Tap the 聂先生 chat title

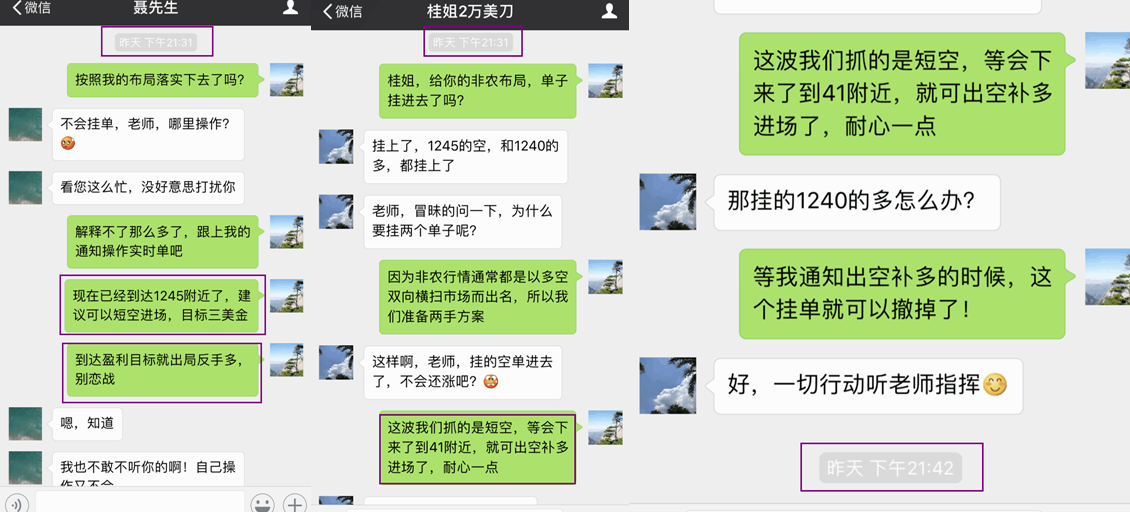[x=156, y=9]
